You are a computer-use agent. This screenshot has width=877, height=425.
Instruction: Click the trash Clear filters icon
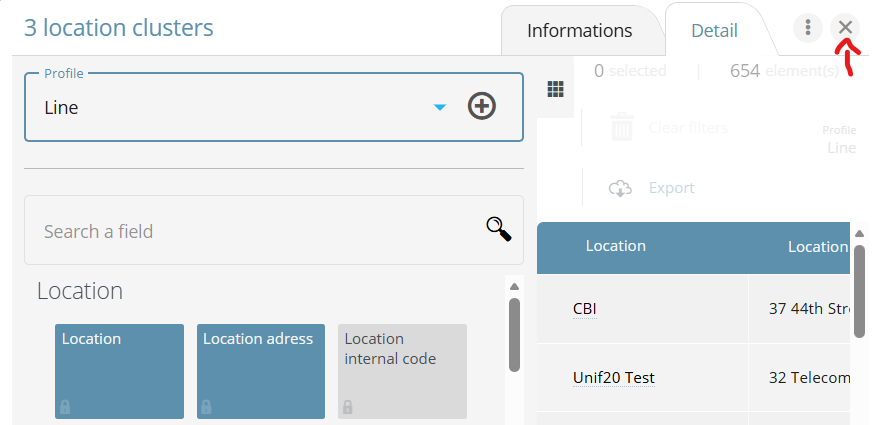pyautogui.click(x=622, y=128)
